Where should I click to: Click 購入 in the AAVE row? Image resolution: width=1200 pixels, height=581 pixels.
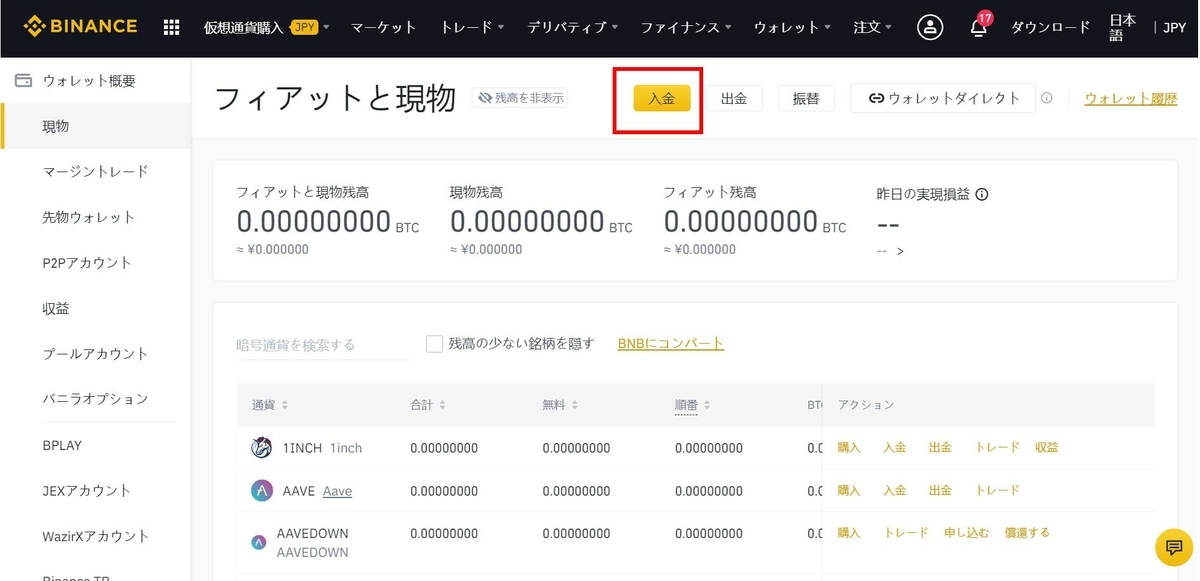pos(849,490)
